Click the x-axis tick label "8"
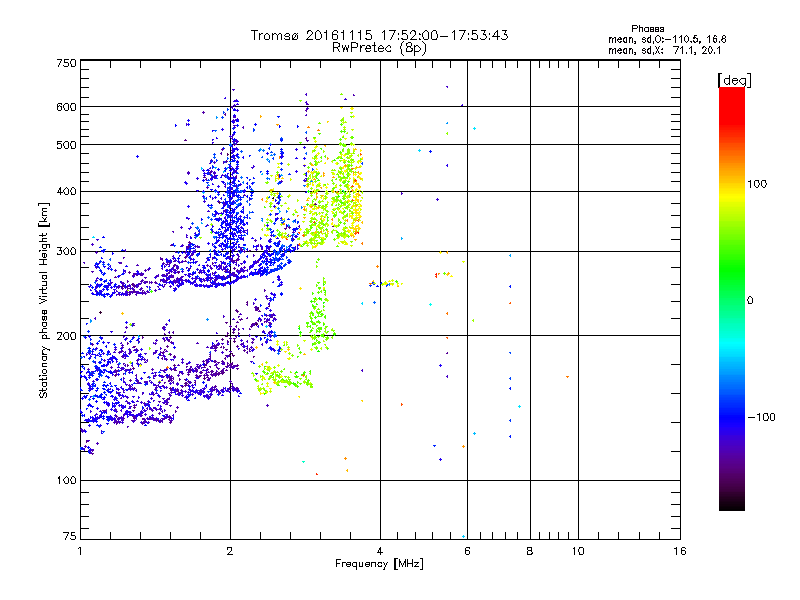The width and height of the screenshot is (800, 600). [x=530, y=551]
